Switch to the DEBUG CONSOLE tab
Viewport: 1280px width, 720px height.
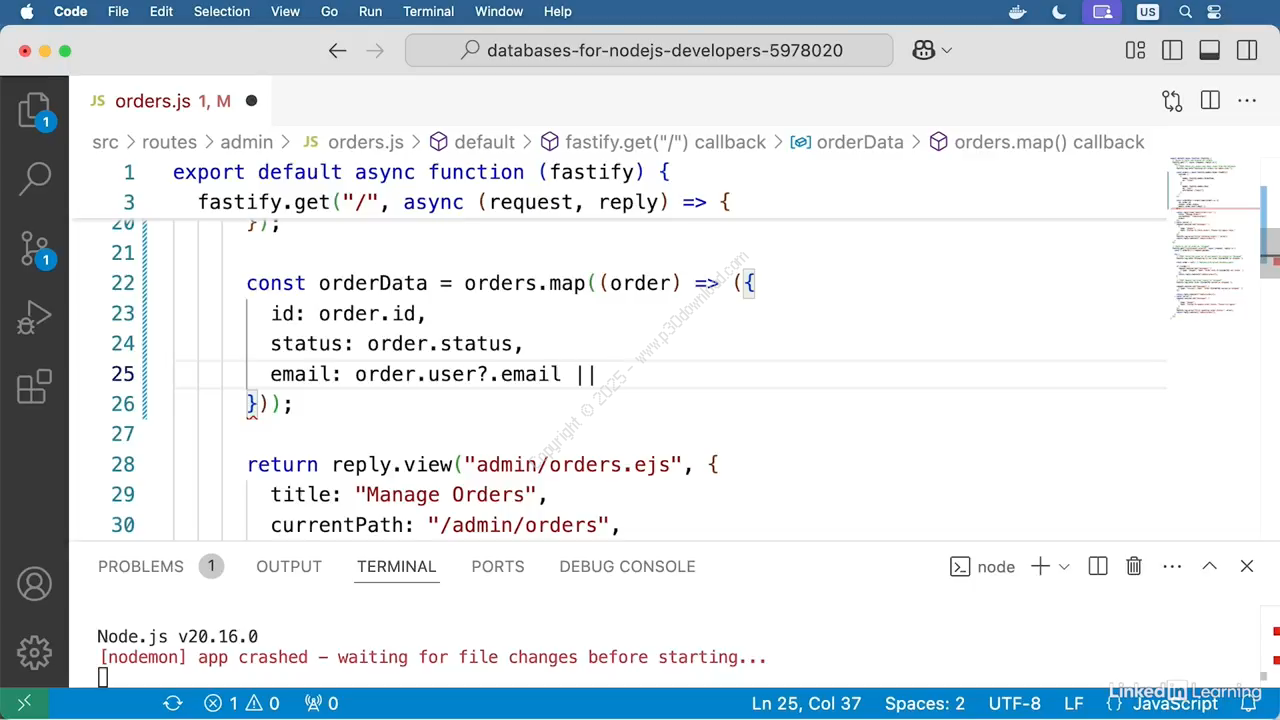click(x=627, y=566)
